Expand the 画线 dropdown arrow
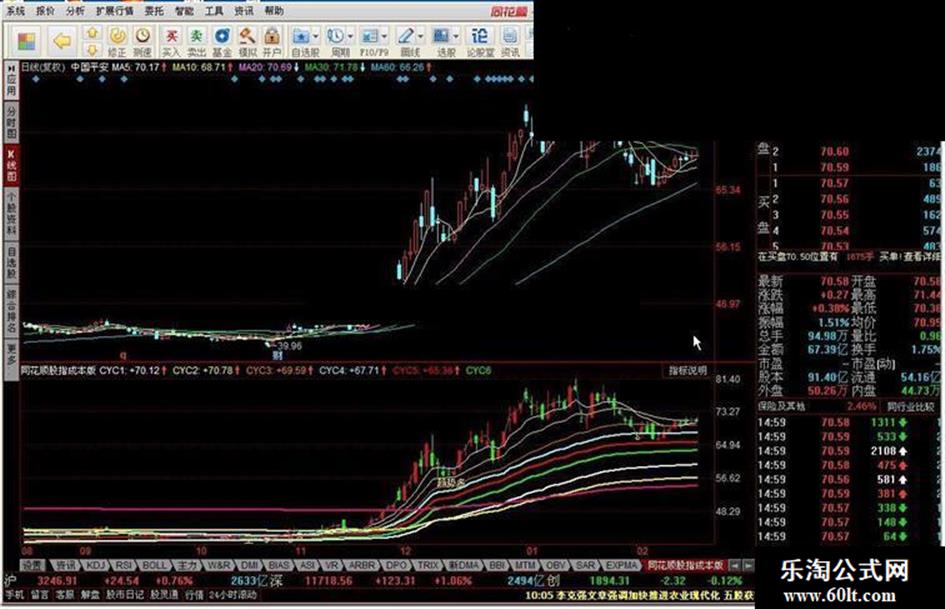Screen dimensions: 945x609 pyautogui.click(x=421, y=37)
